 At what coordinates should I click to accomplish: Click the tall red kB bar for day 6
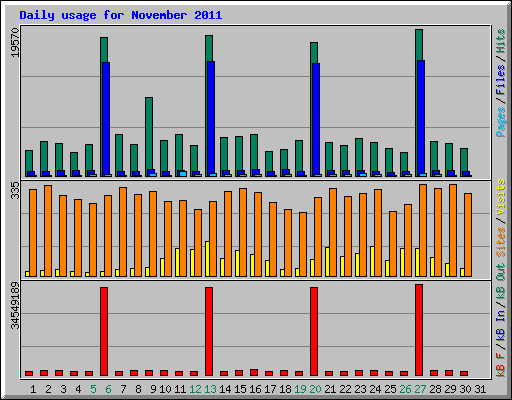coord(104,332)
